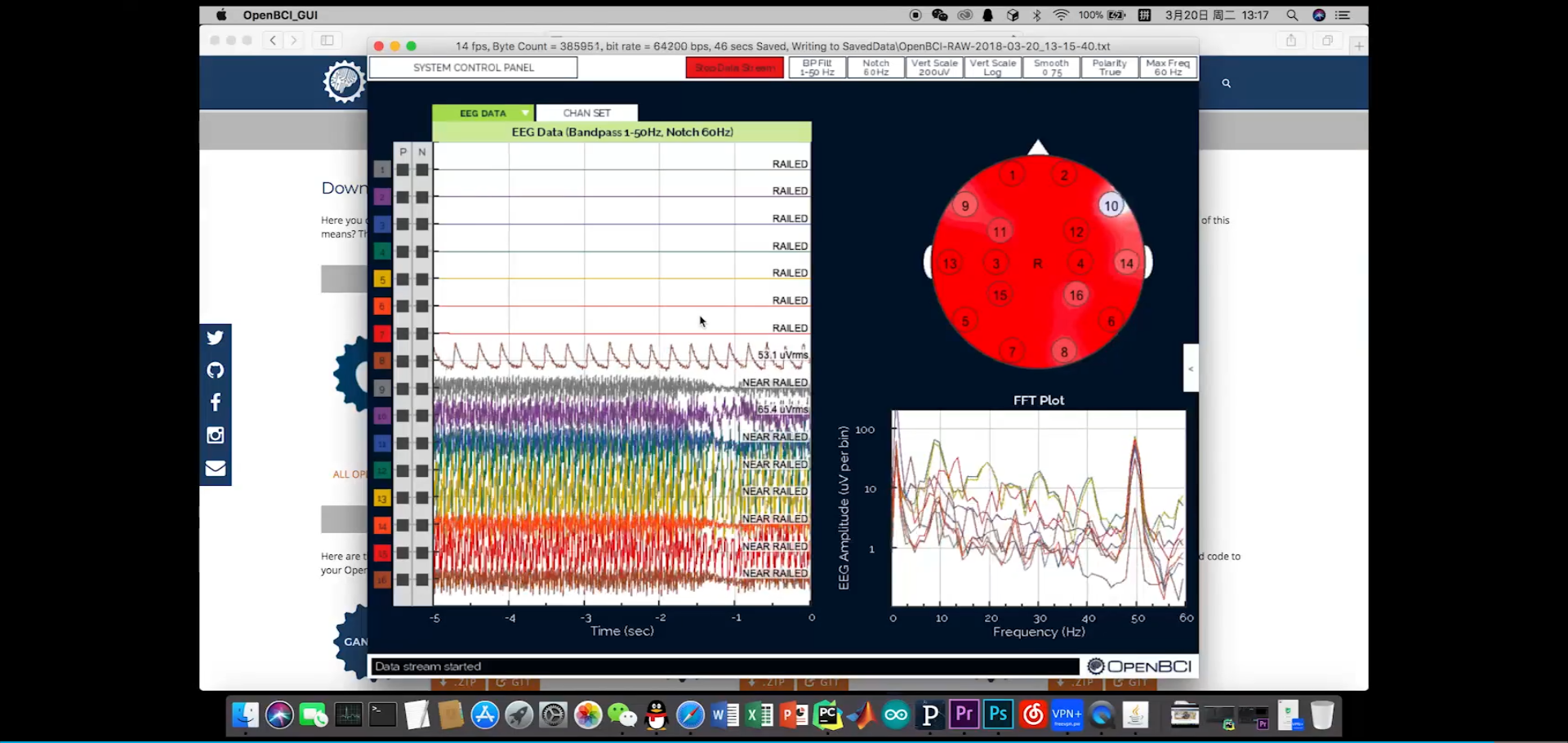Image resolution: width=1568 pixels, height=743 pixels.
Task: Click the OpenBCI logo in the footer
Action: click(1140, 666)
